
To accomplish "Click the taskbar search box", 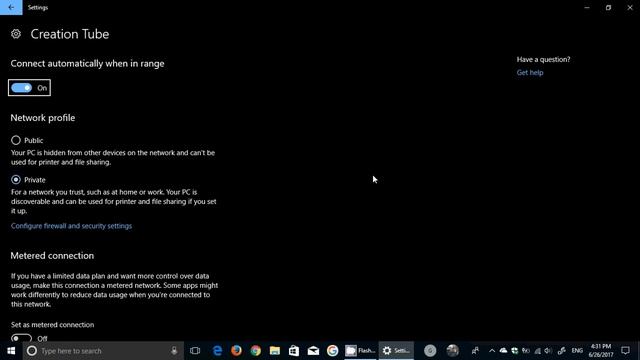I will (103, 351).
